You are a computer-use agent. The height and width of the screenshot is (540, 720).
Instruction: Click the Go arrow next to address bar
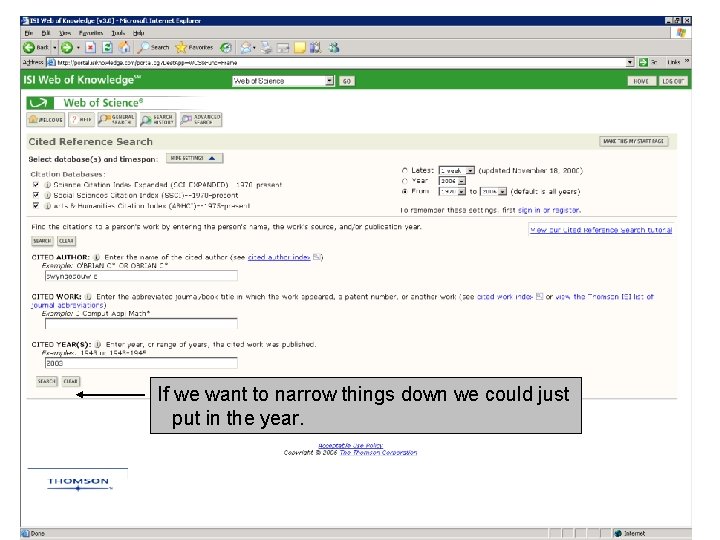[643, 62]
